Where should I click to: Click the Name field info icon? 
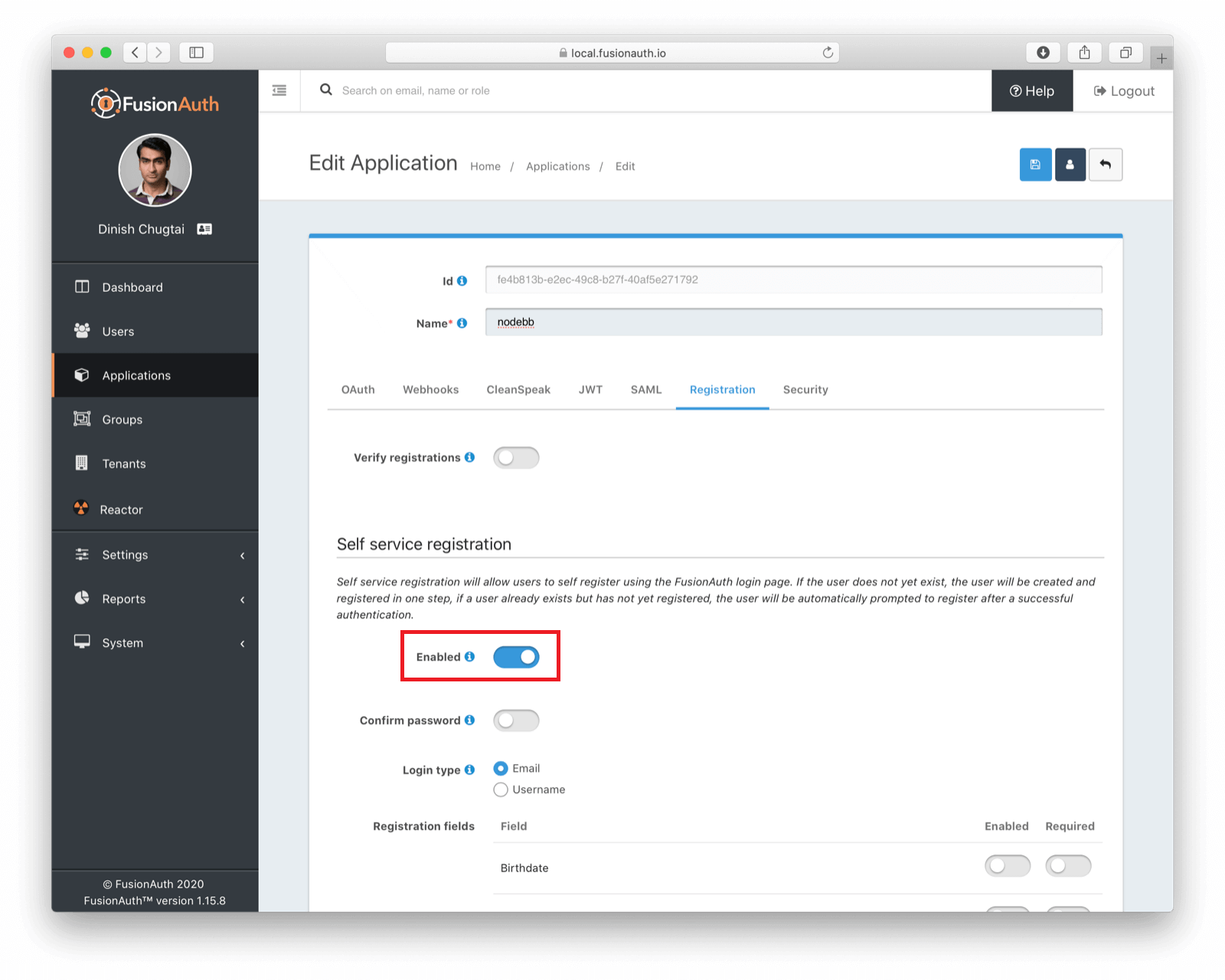(x=462, y=323)
